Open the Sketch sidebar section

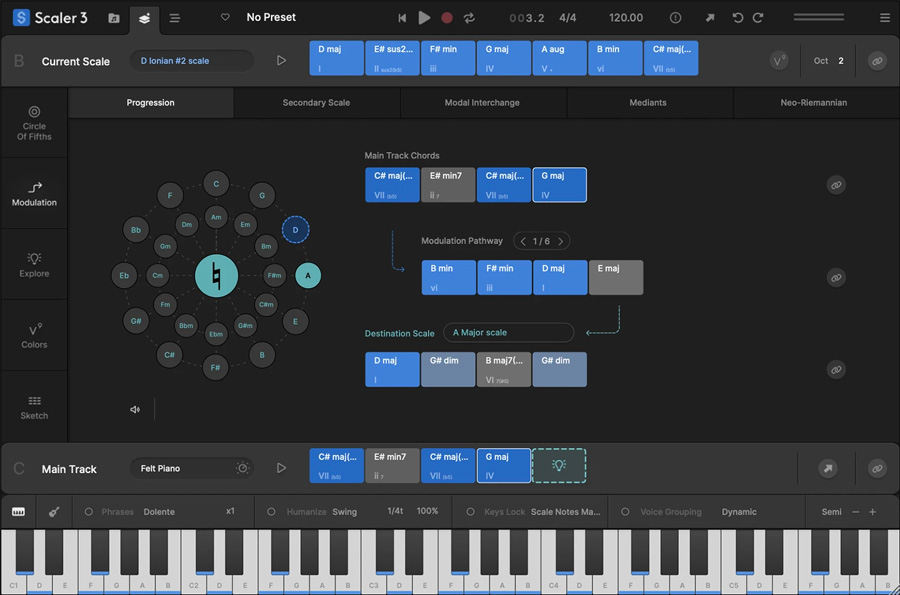[x=34, y=407]
